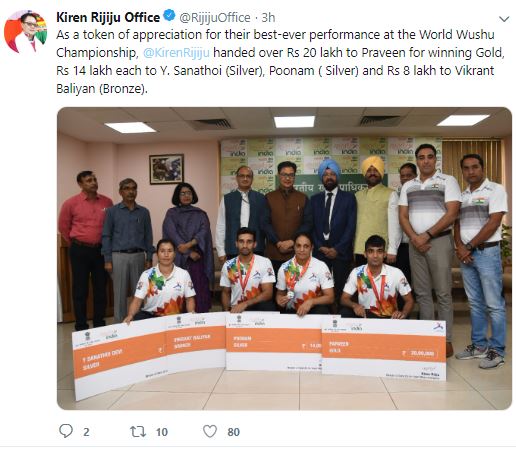
Task: Open the @RijijuOffice handle link
Action: [x=215, y=18]
